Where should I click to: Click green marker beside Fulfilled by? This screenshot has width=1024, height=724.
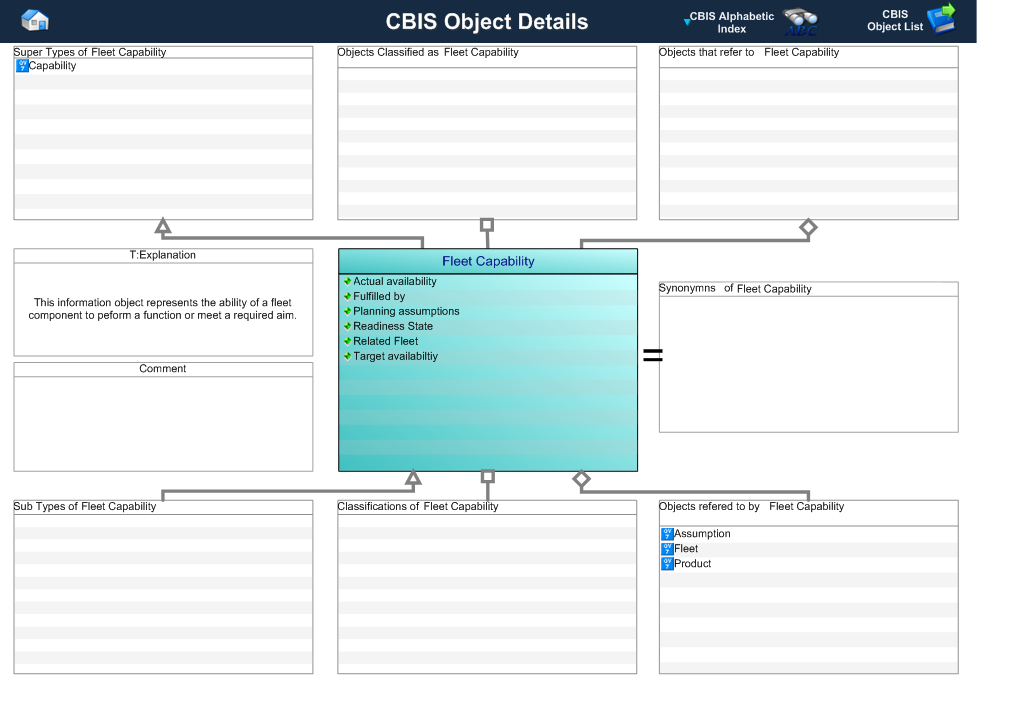point(347,296)
